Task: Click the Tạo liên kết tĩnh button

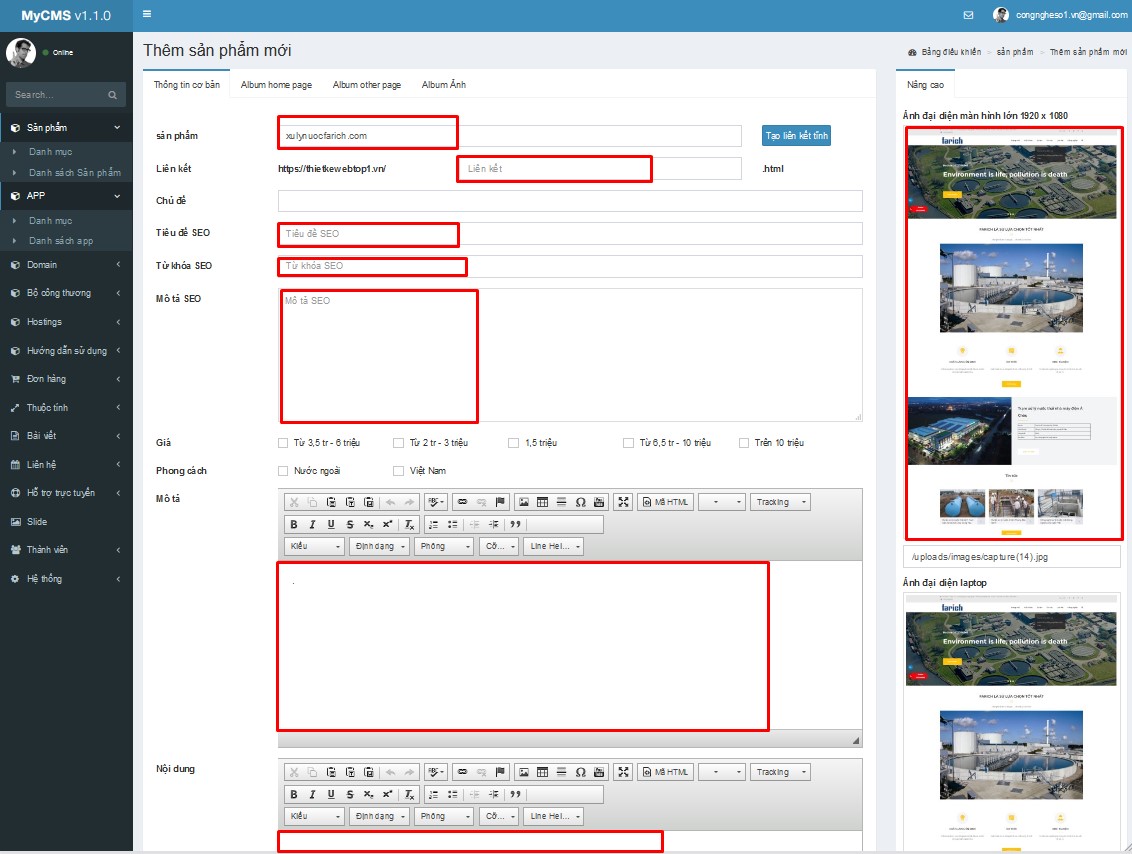Action: [796, 136]
